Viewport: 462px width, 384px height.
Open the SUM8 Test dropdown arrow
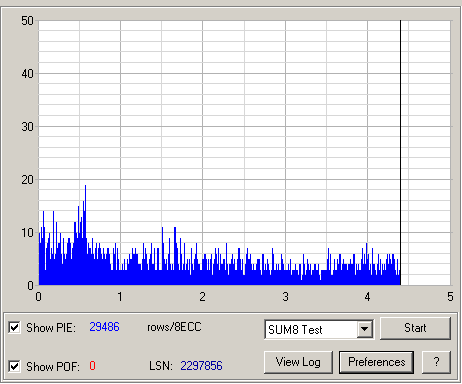pyautogui.click(x=365, y=329)
